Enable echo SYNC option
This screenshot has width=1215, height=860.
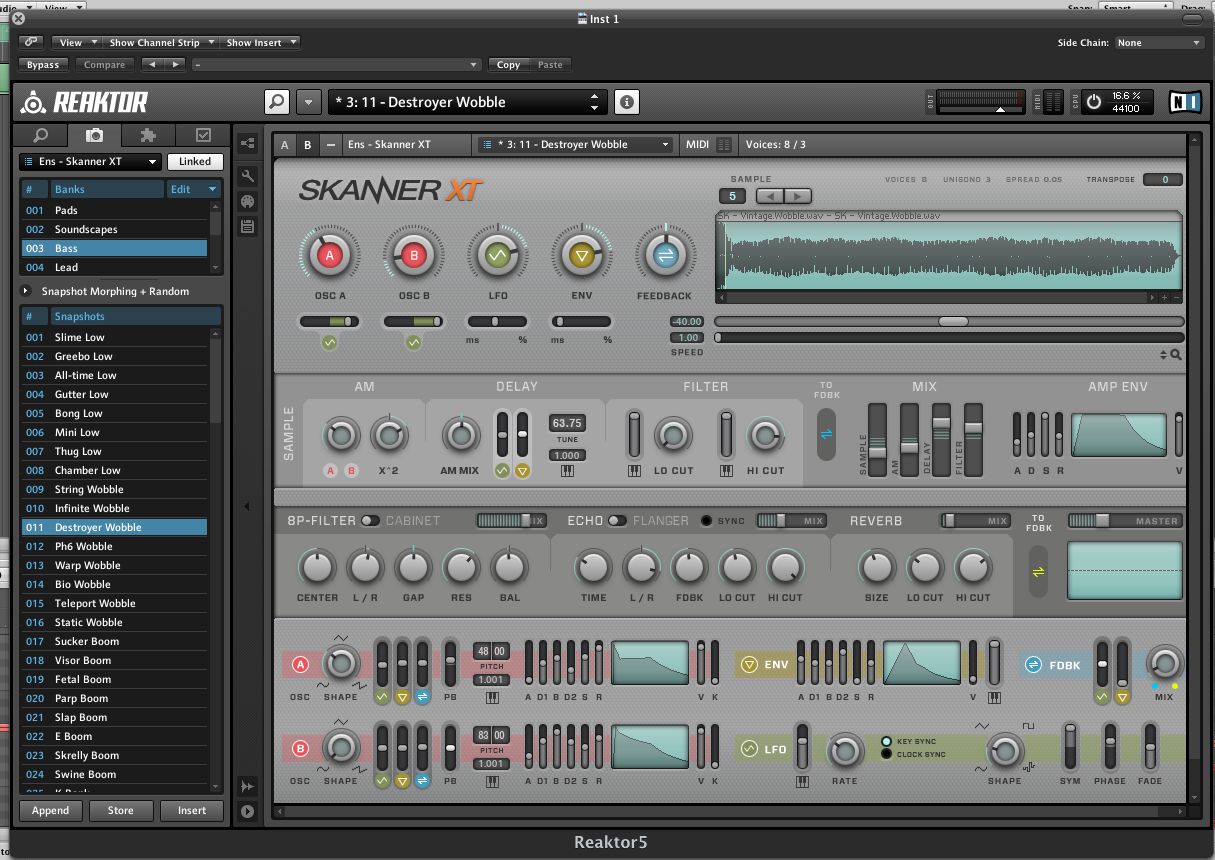pos(706,521)
